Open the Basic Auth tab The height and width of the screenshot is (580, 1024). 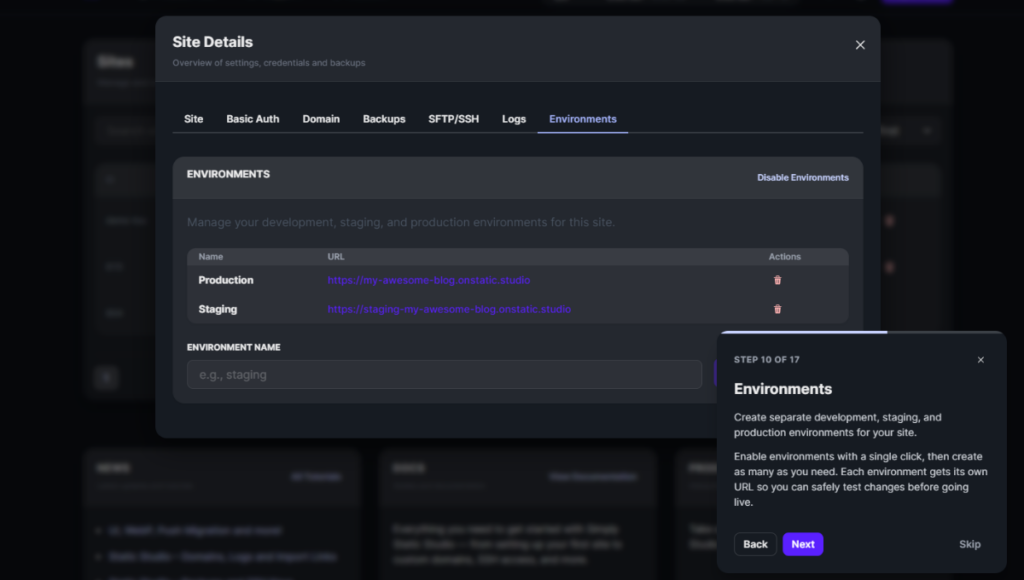[253, 119]
